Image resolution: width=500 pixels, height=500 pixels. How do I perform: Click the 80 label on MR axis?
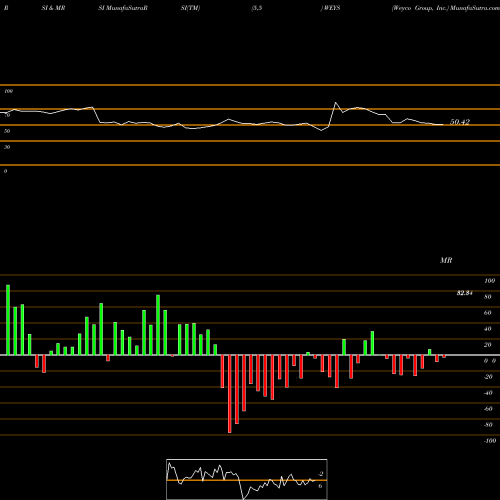pos(488,297)
